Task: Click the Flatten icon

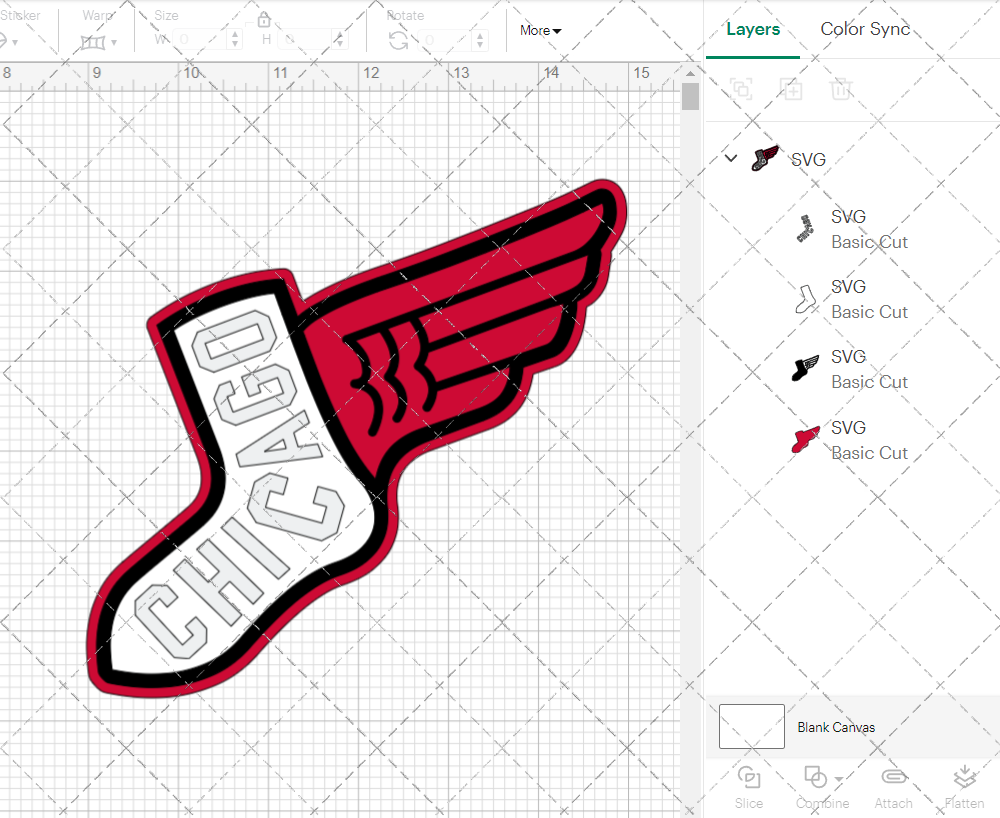Action: [x=964, y=778]
